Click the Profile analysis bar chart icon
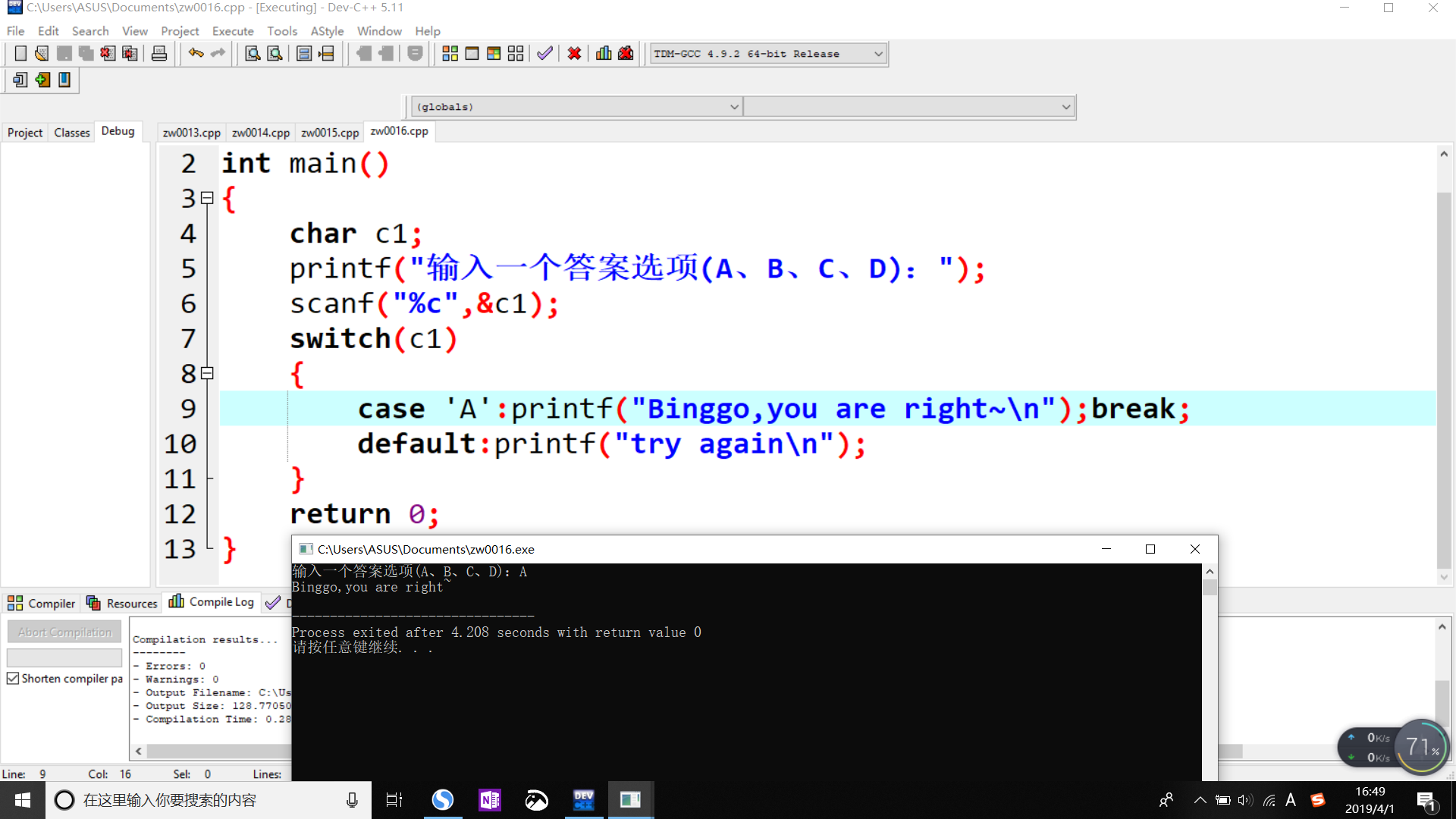This screenshot has height=819, width=1456. pos(604,54)
